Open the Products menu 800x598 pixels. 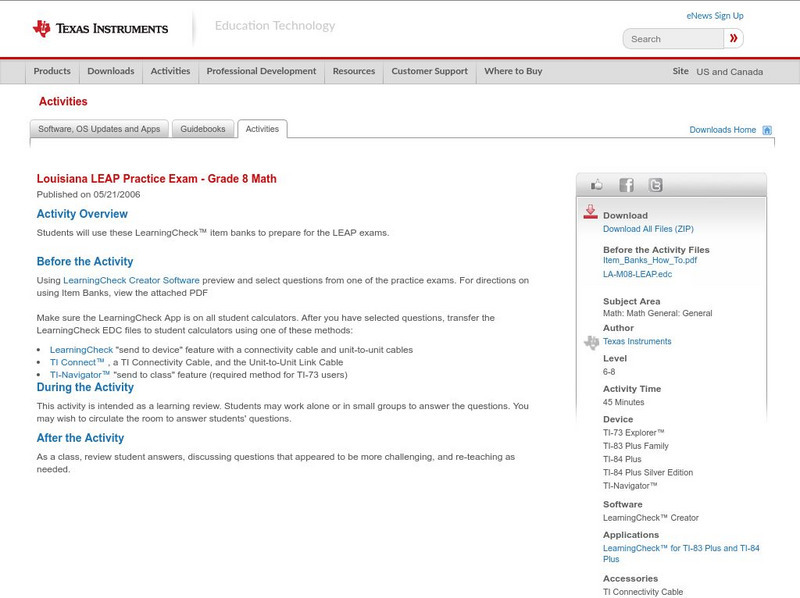[x=51, y=71]
